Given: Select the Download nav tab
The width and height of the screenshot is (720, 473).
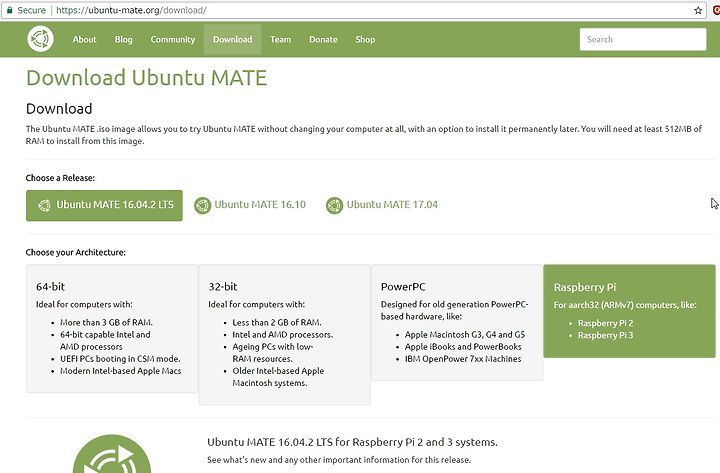Looking at the screenshot, I should coord(232,39).
